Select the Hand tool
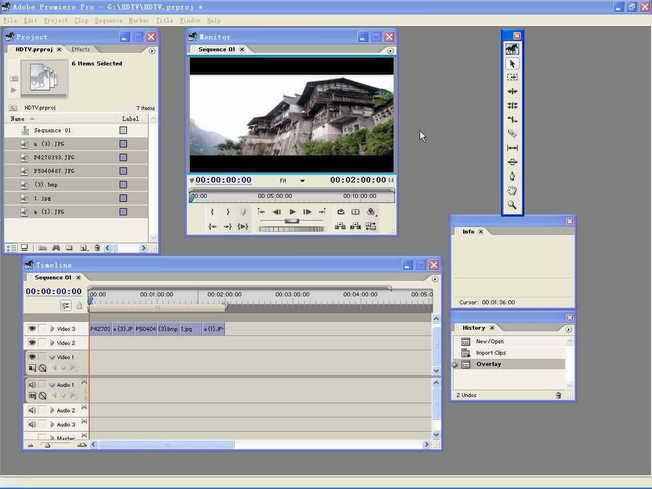652x489 pixels. (x=512, y=190)
